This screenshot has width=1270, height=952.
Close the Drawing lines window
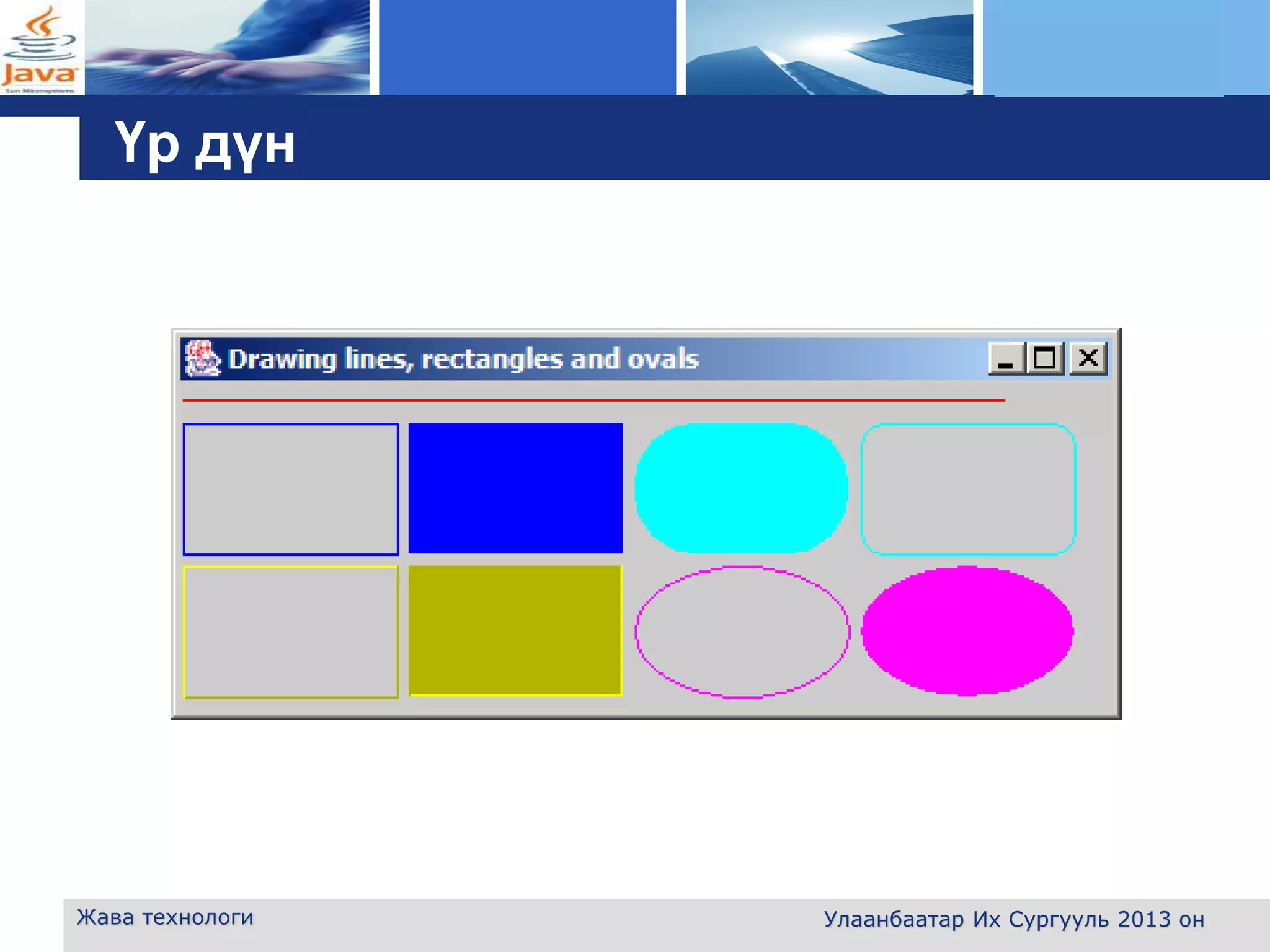point(1088,359)
